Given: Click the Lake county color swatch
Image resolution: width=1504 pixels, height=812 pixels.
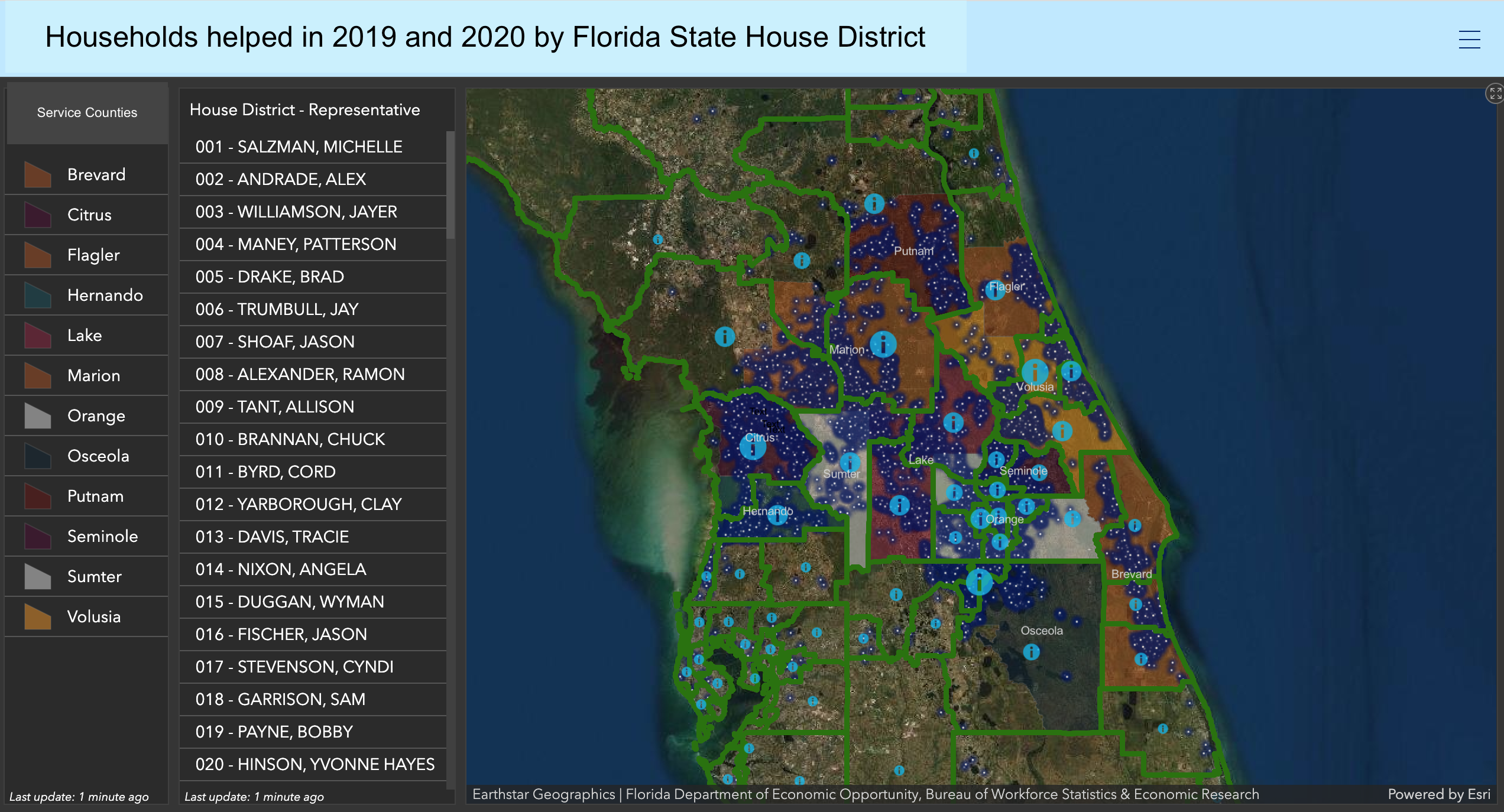Looking at the screenshot, I should 37,335.
